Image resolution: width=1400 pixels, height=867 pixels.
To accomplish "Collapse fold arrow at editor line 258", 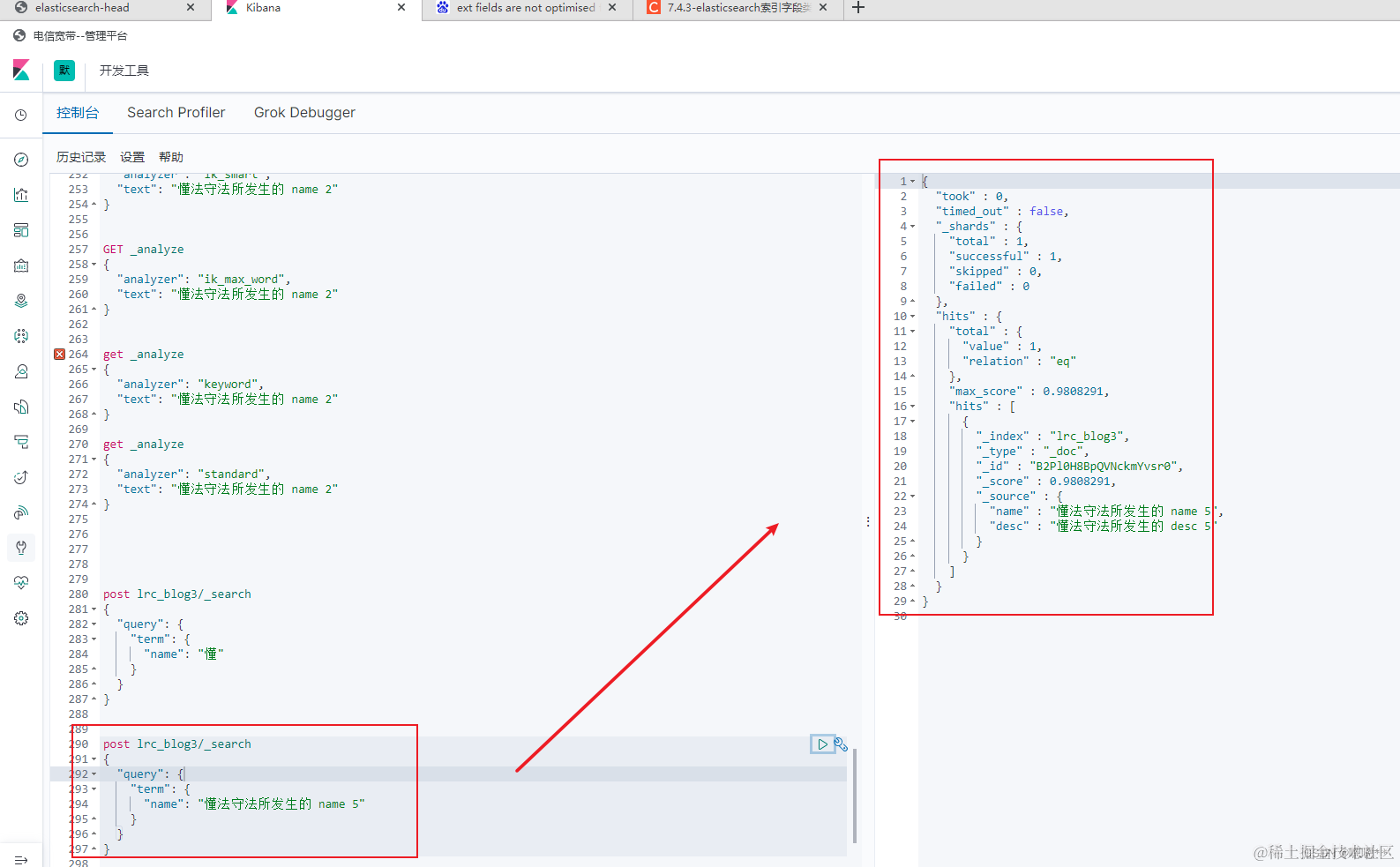I will tap(94, 265).
